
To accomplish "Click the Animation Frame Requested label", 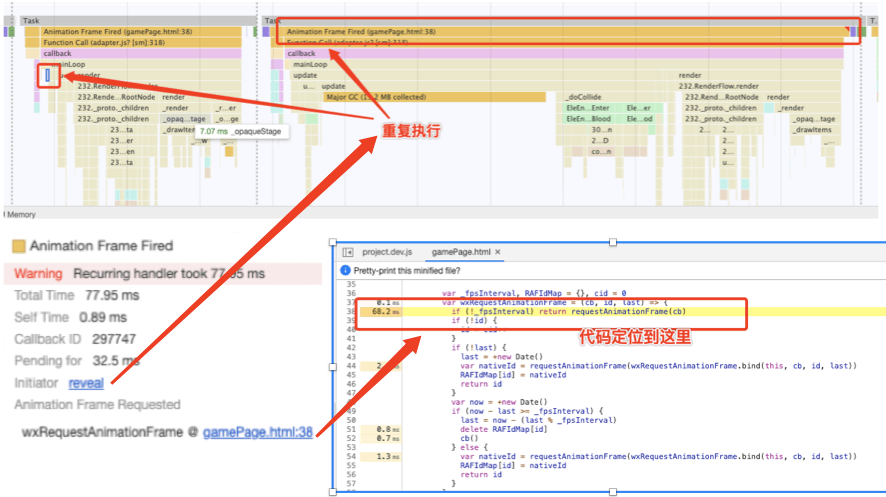I will pyautogui.click(x=97, y=405).
